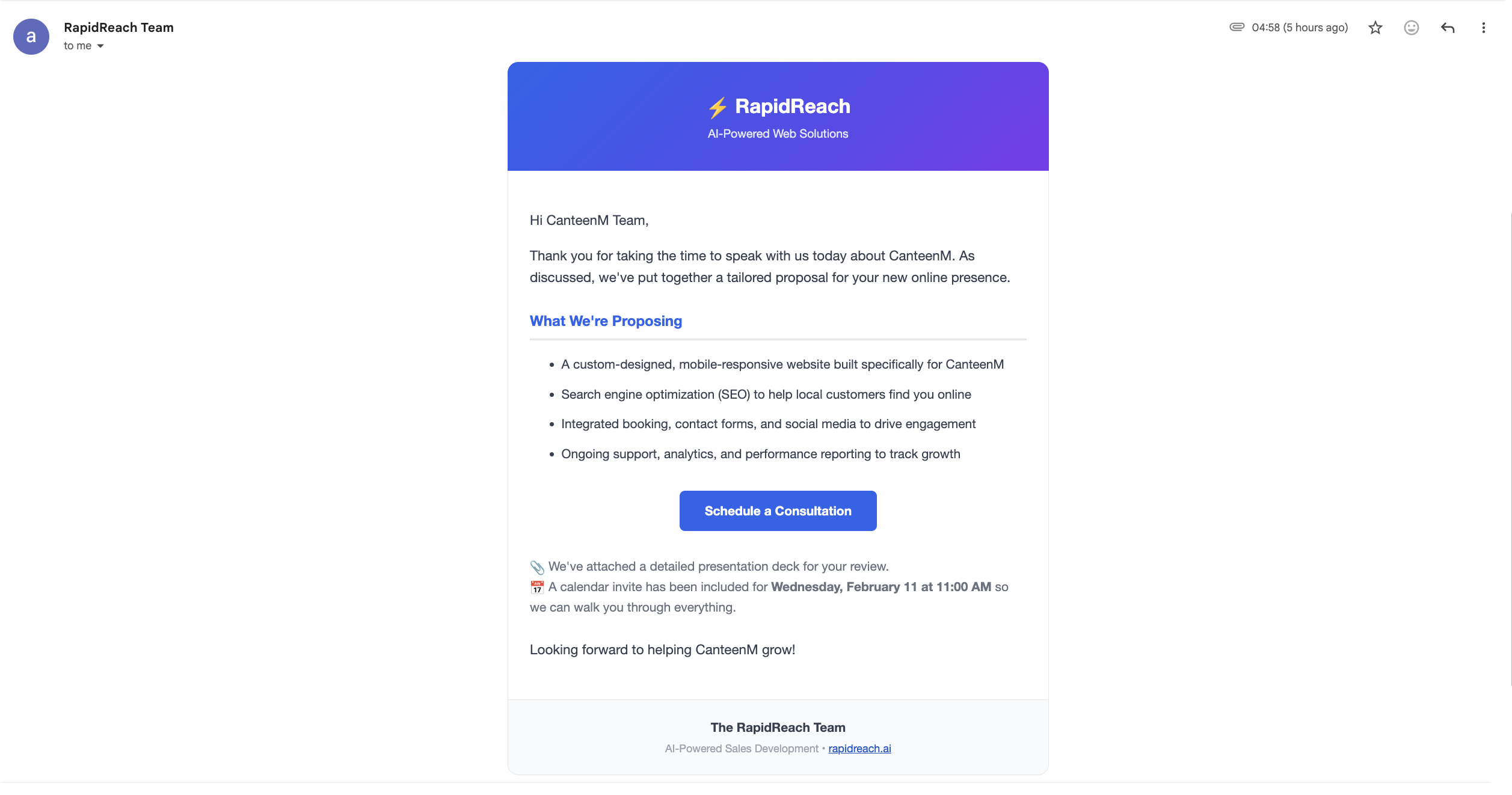Click the attachment paperclip icon near timestamp
The height and width of the screenshot is (795, 1512).
tap(1237, 27)
